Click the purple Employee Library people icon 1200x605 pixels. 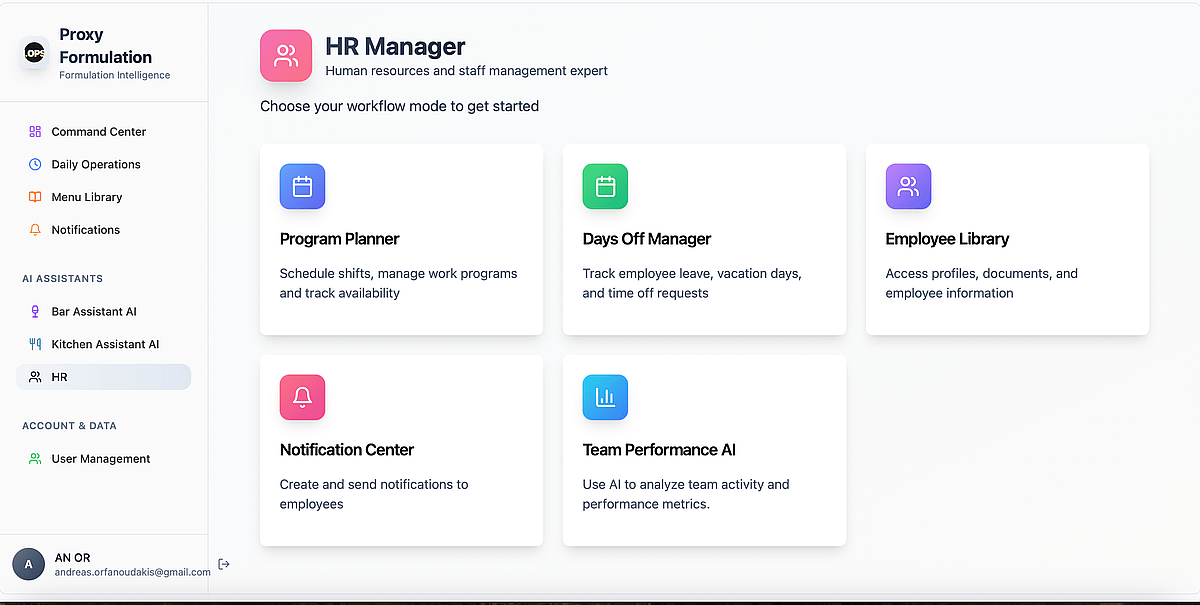[x=908, y=187]
